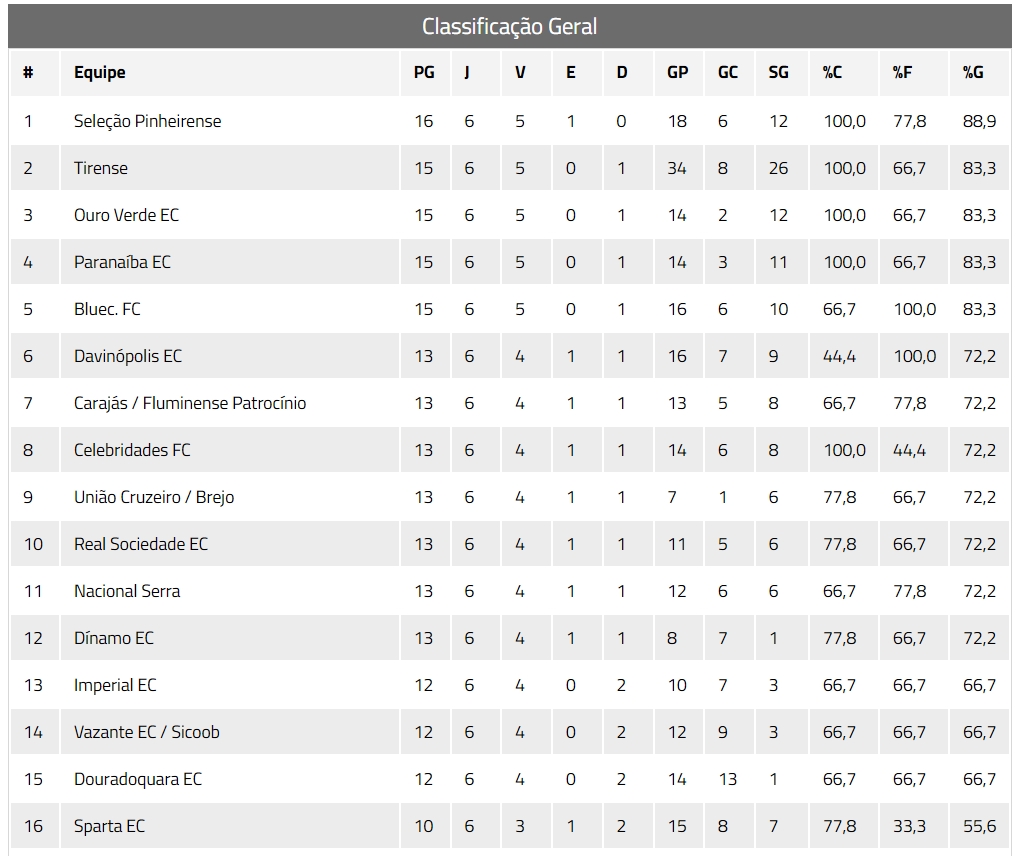Select Davinópolis EC in the table
The height and width of the screenshot is (856, 1034).
coord(128,356)
